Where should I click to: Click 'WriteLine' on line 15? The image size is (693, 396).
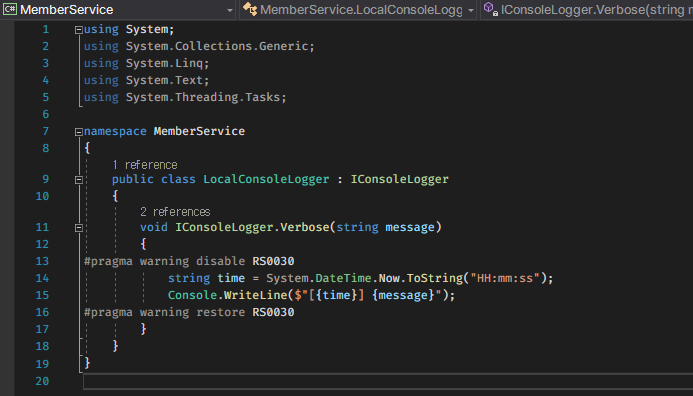tap(255, 295)
